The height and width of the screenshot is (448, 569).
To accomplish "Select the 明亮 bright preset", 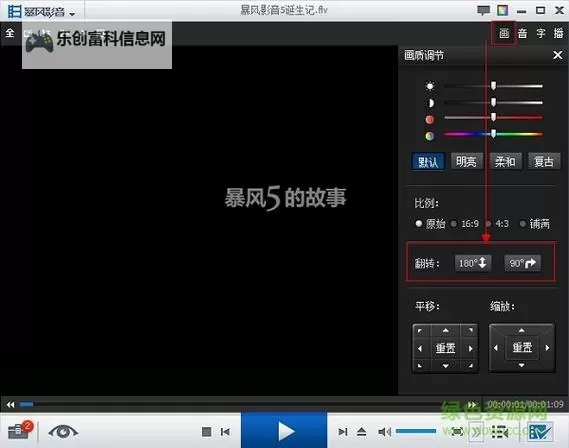I will click(x=467, y=161).
